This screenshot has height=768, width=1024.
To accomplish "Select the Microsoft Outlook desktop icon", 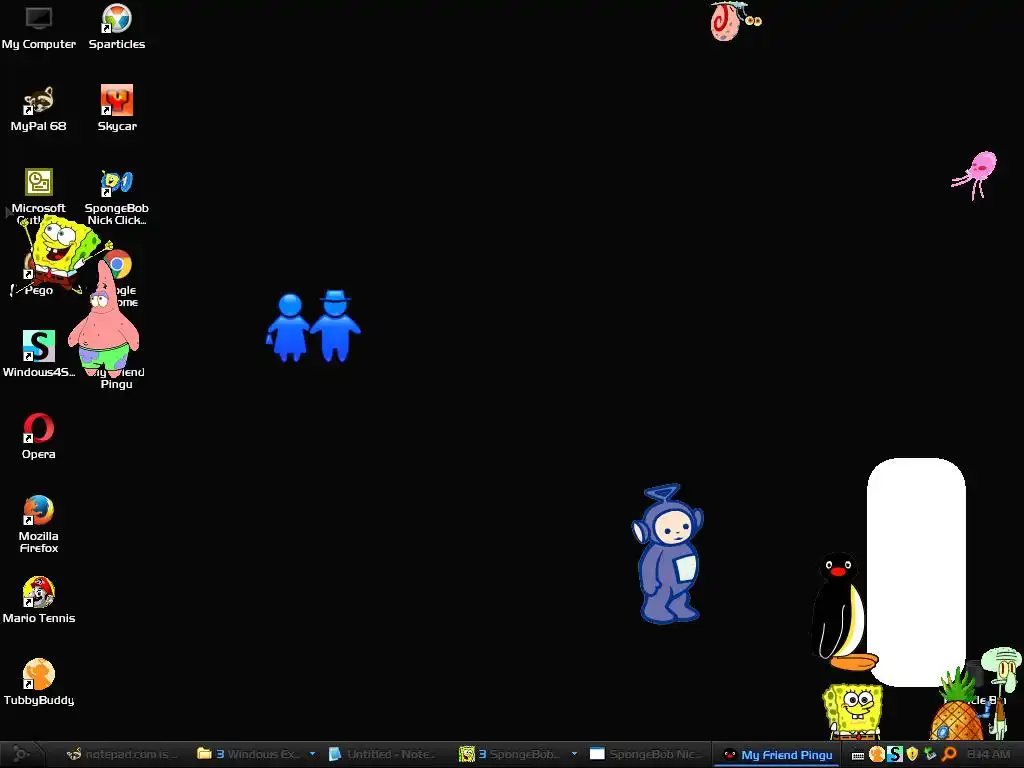I will (x=39, y=189).
